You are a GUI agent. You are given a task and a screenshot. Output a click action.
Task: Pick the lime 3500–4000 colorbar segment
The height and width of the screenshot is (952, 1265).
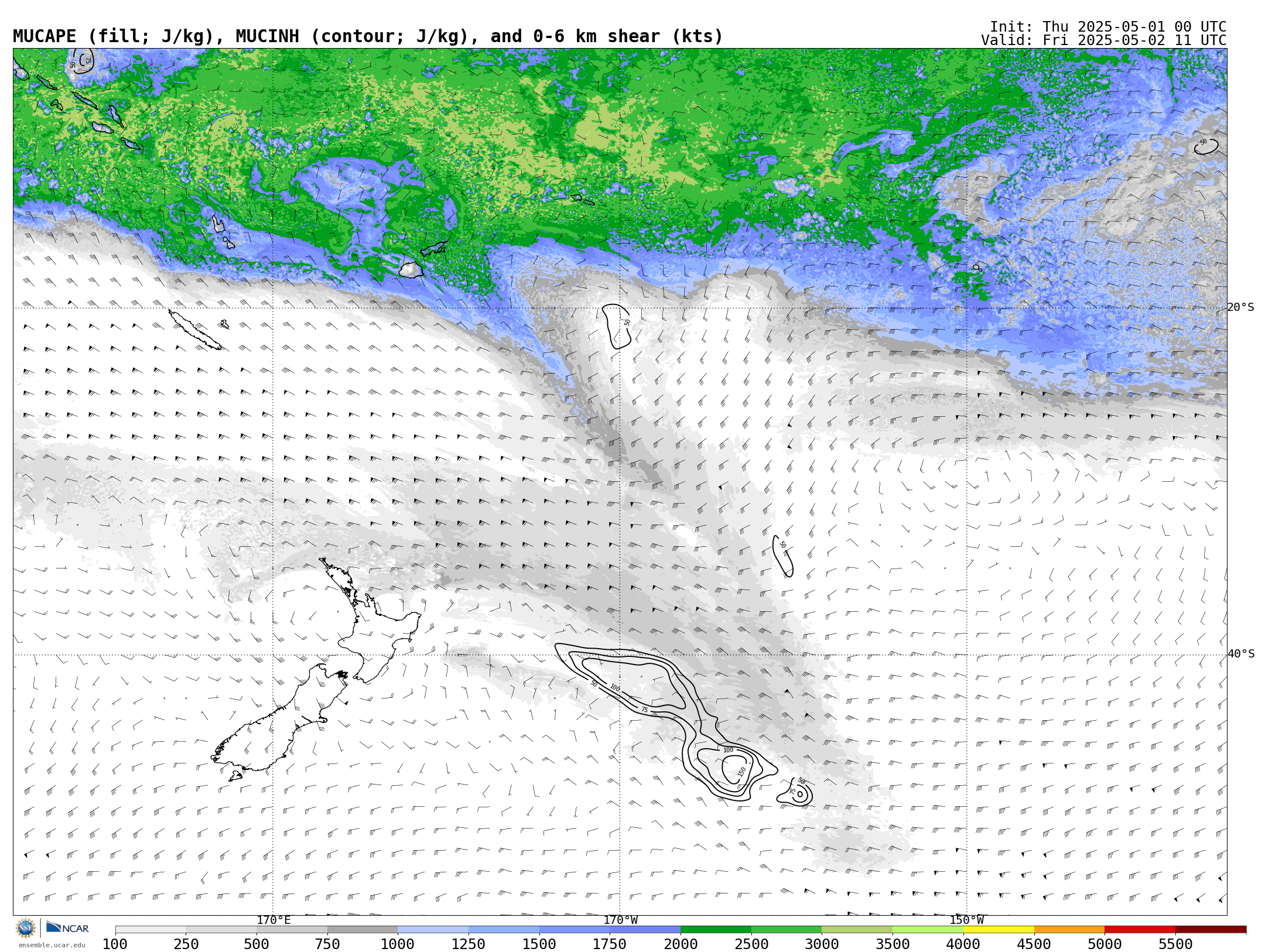click(928, 929)
